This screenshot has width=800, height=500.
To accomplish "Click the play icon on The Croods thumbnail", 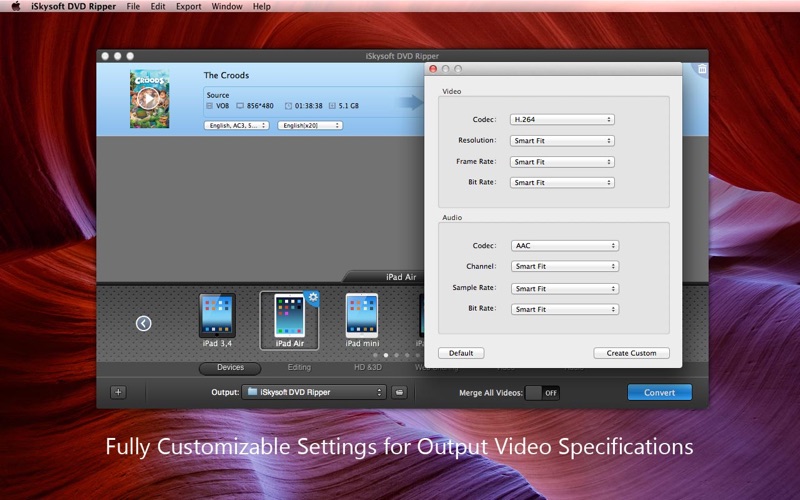I will click(148, 98).
